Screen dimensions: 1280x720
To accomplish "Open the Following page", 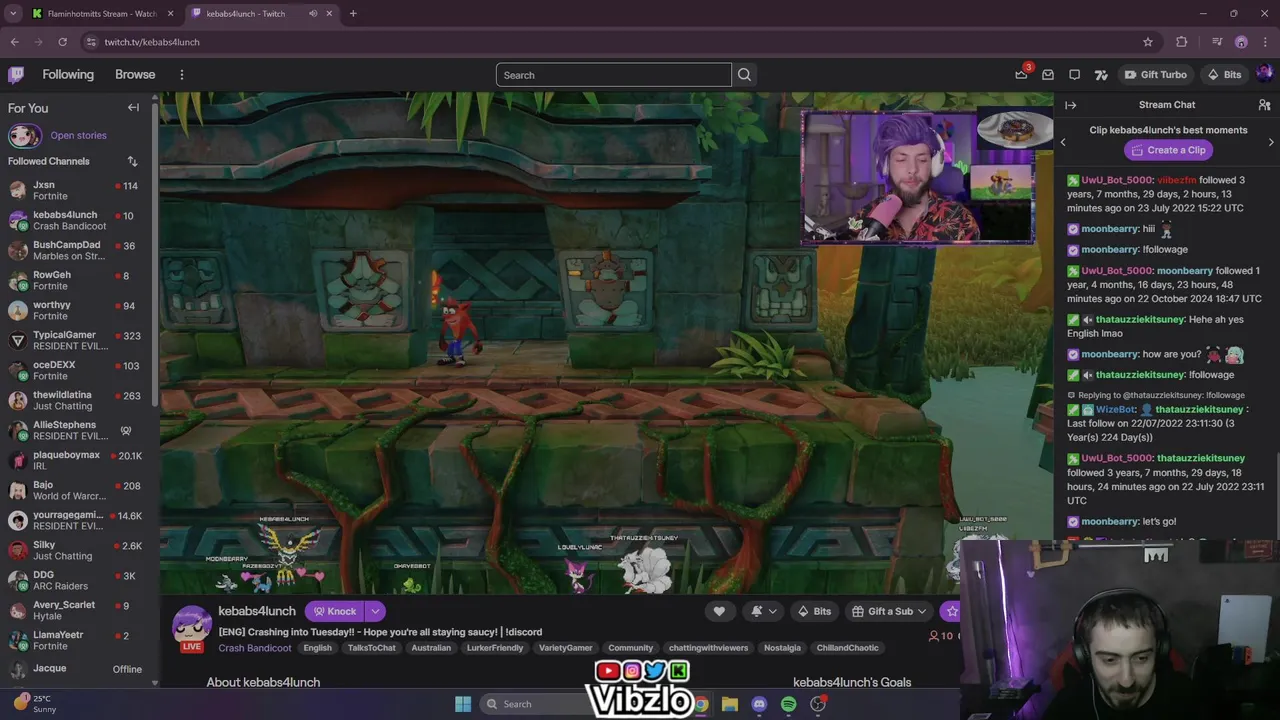I will tap(68, 75).
